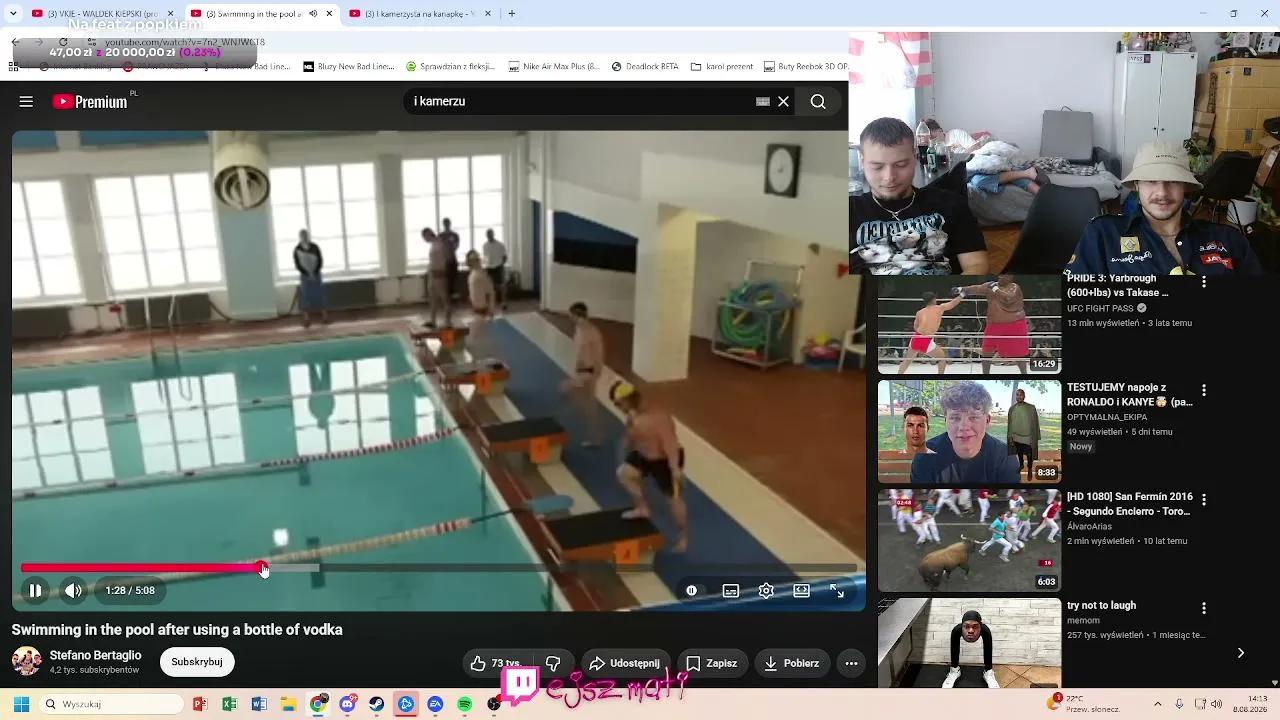Open Stefano Bertaglio channel avatar
This screenshot has height=720, width=1280.
click(26, 661)
